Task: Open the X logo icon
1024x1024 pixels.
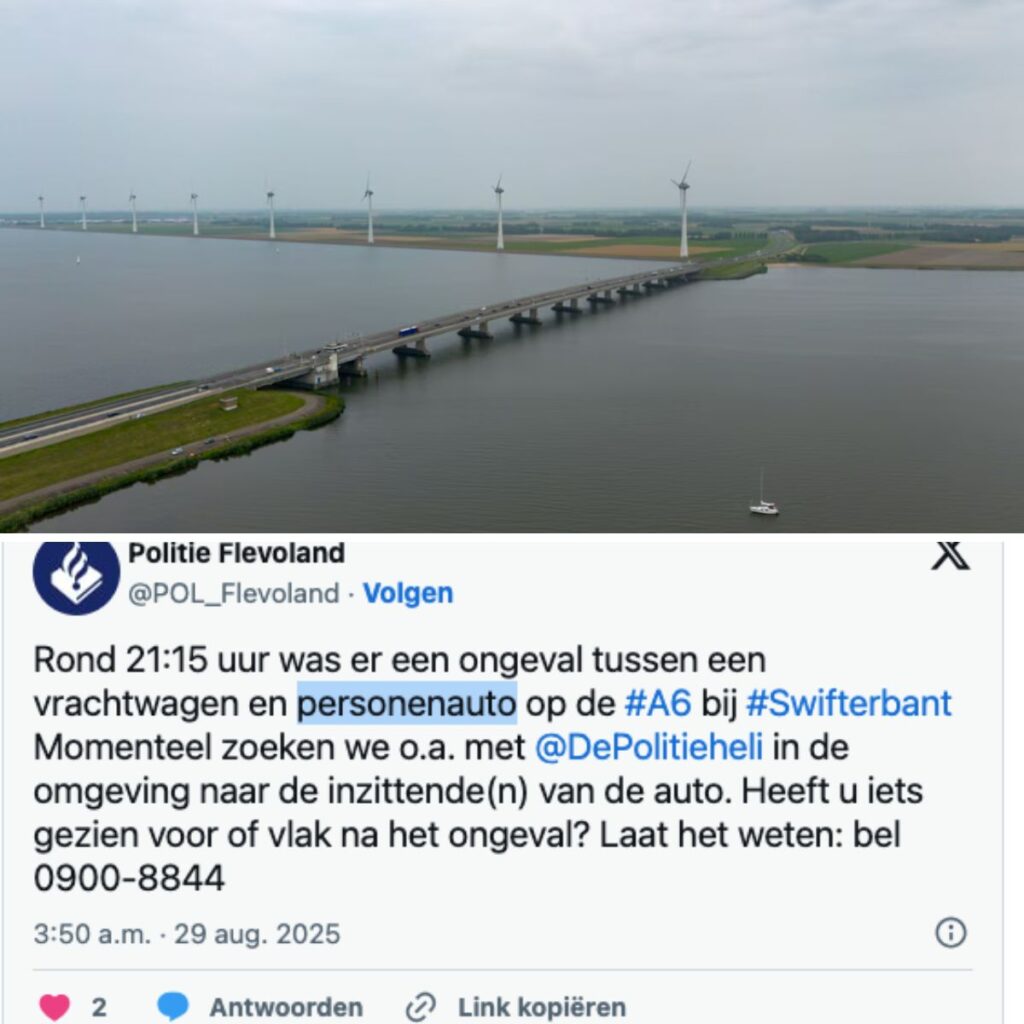Action: [x=950, y=556]
